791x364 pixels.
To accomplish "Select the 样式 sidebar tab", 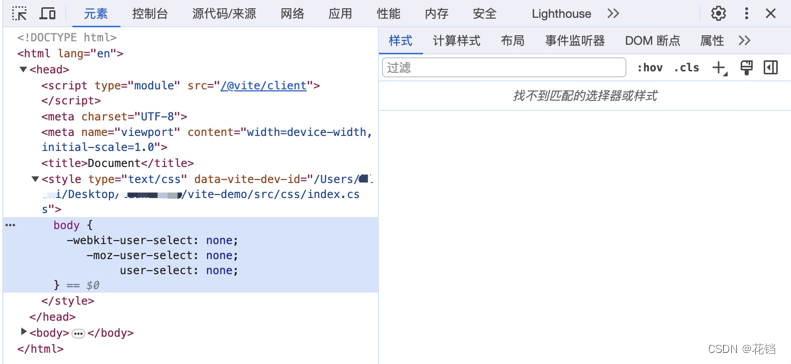I will [x=401, y=40].
